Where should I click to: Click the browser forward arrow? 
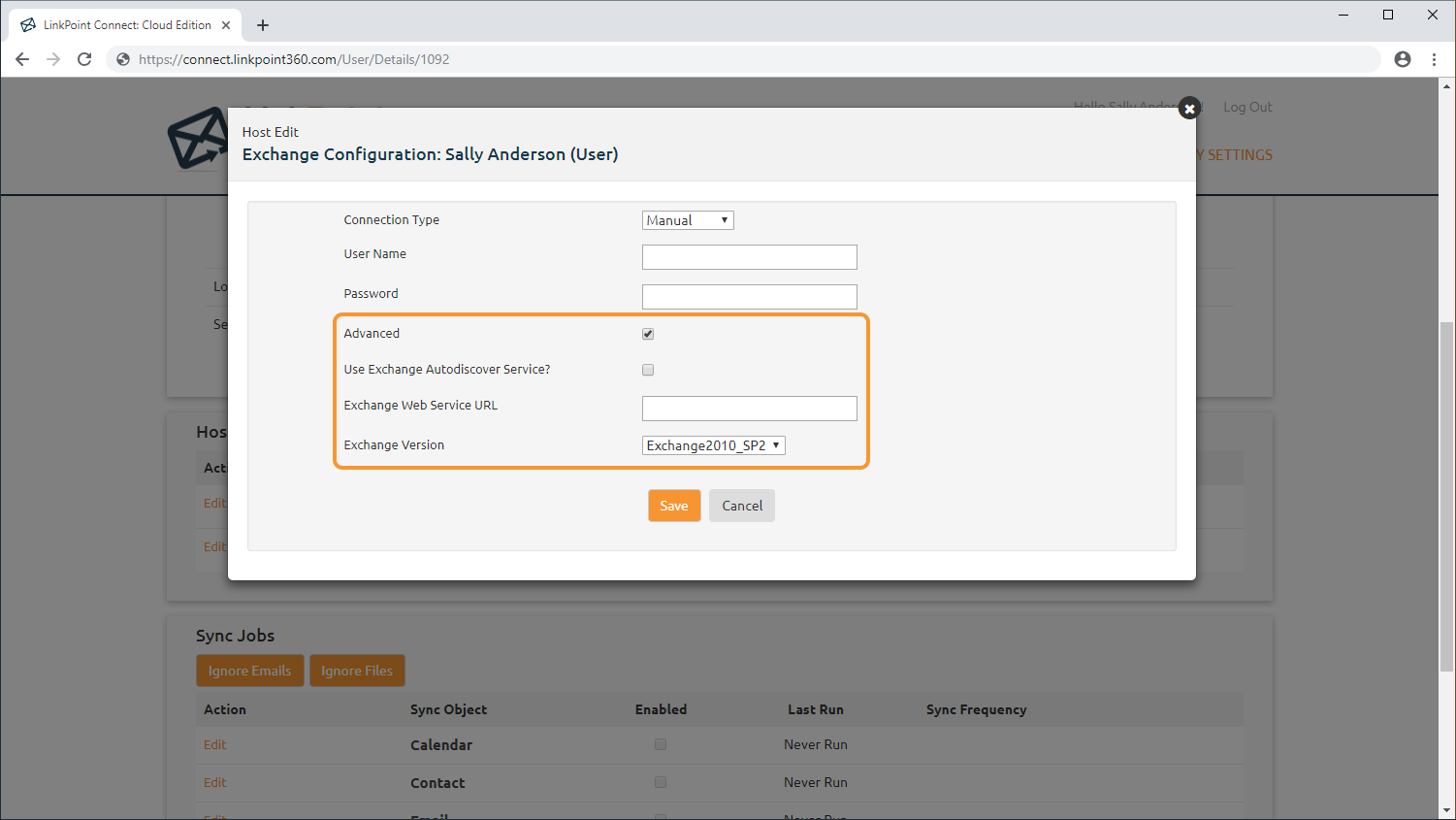coord(53,59)
